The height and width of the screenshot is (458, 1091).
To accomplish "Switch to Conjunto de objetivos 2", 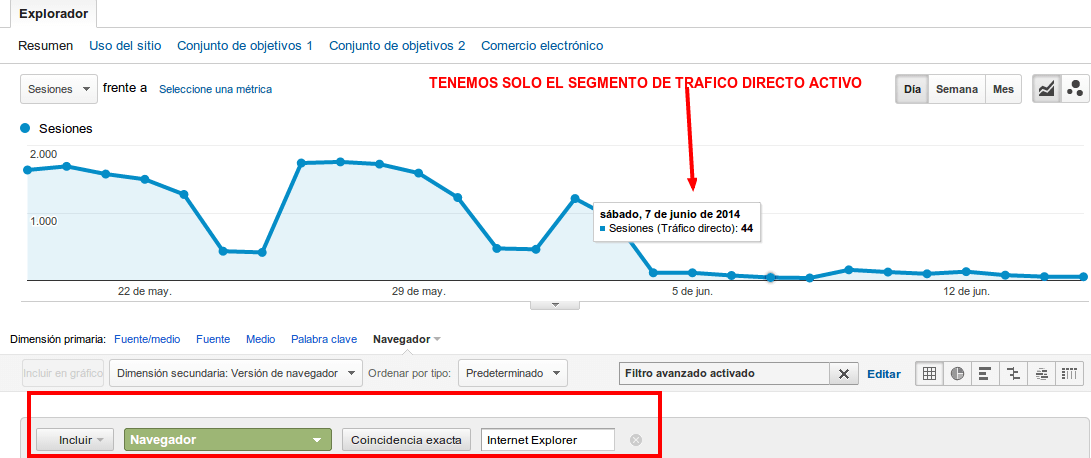I will (397, 46).
